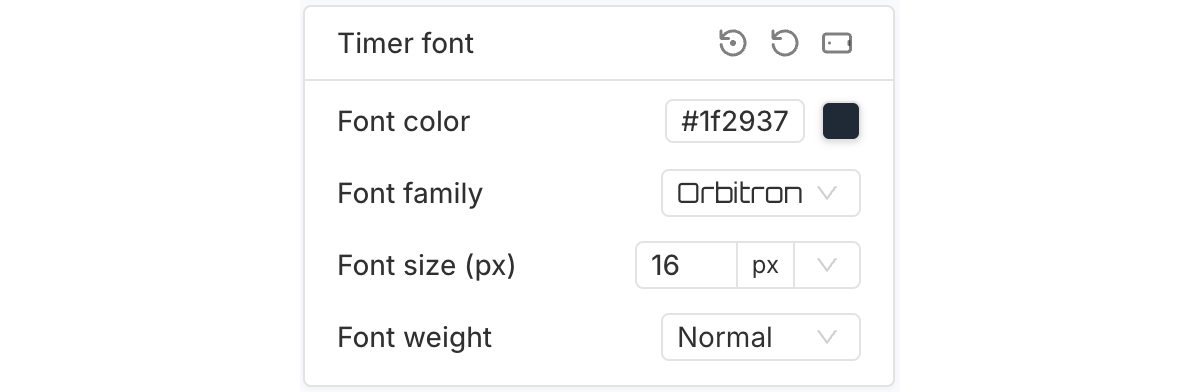The height and width of the screenshot is (392, 1200).
Task: Select the Normal text in font weight box
Action: point(725,337)
